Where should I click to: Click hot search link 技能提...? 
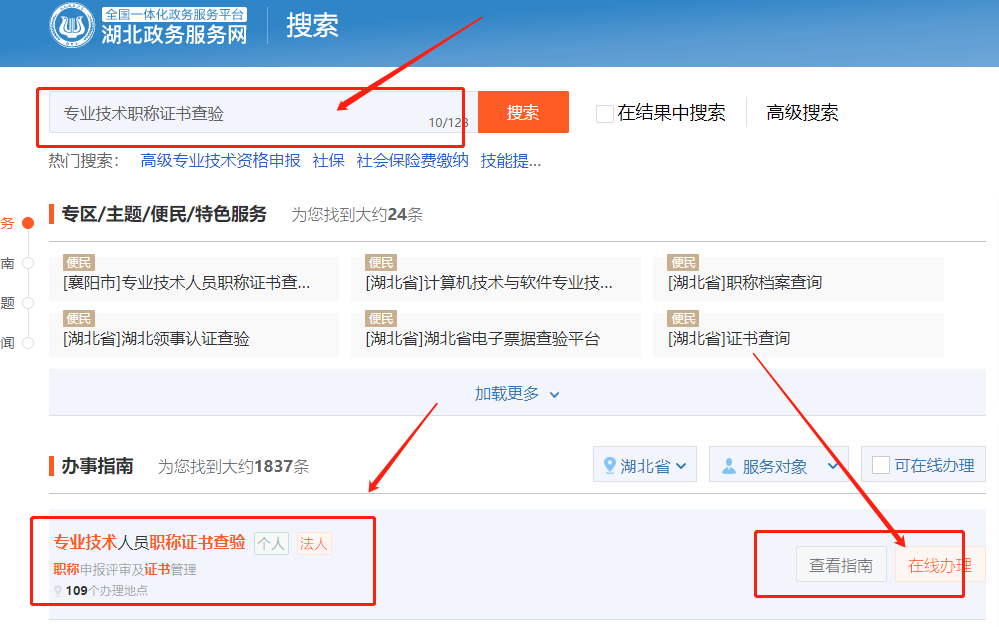click(x=510, y=161)
